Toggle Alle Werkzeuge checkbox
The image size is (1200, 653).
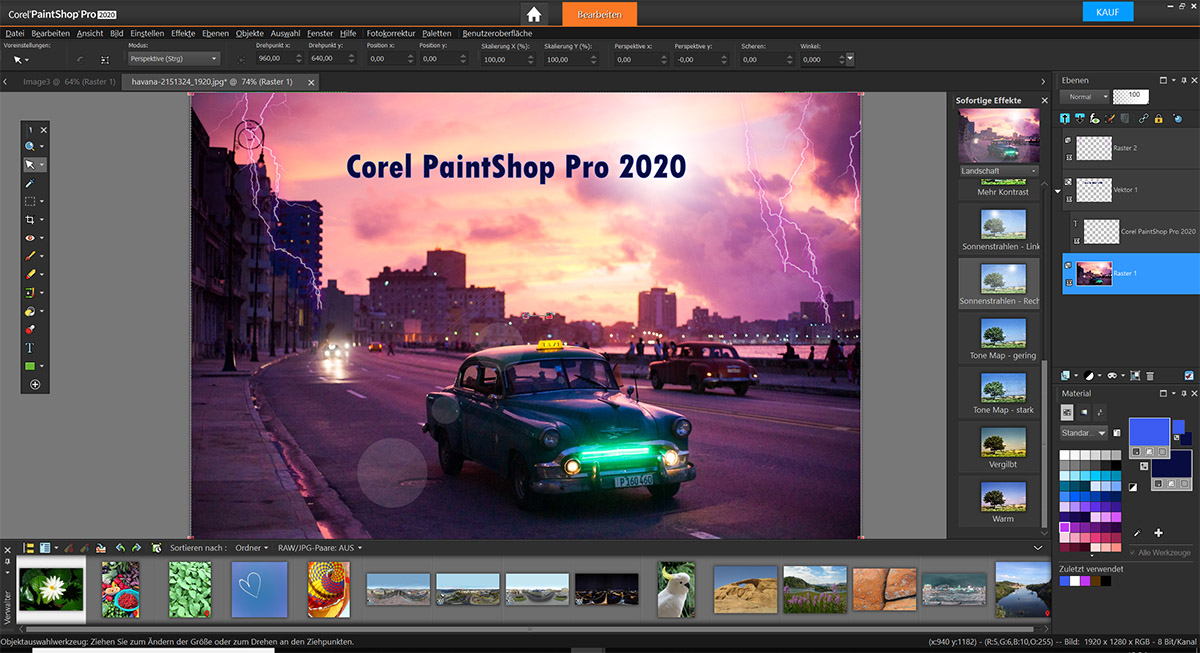point(1133,552)
